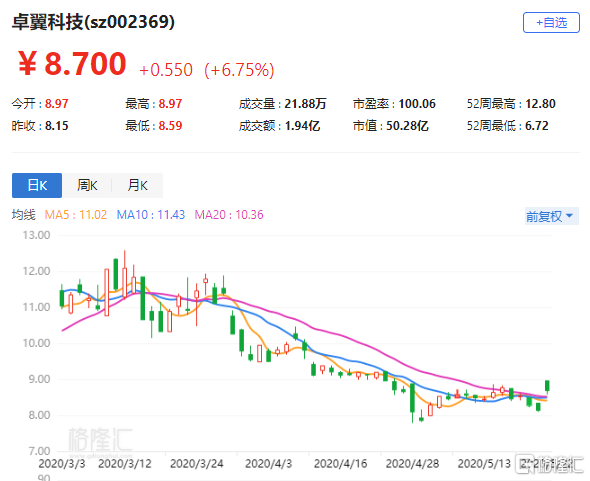Select the MA5 : 11.02 legend entry
This screenshot has height=481, width=590.
tap(76, 215)
